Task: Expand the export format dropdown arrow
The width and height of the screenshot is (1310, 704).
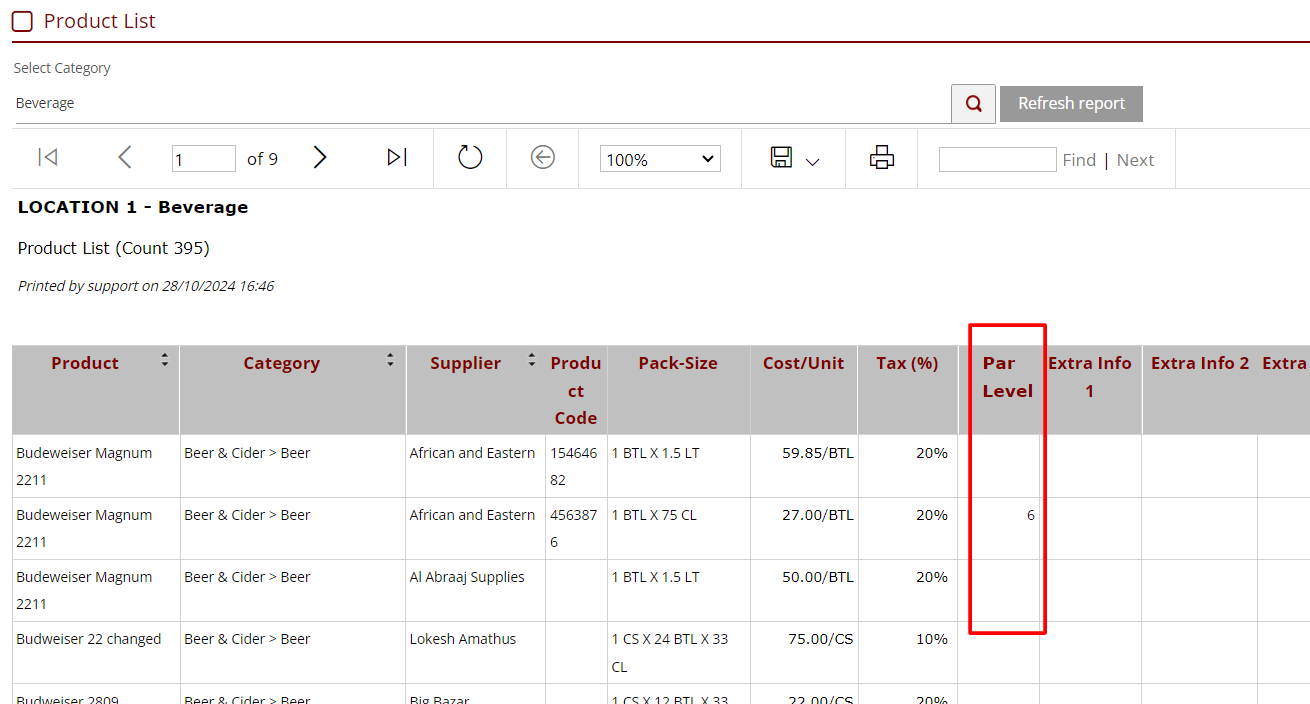Action: [x=812, y=162]
